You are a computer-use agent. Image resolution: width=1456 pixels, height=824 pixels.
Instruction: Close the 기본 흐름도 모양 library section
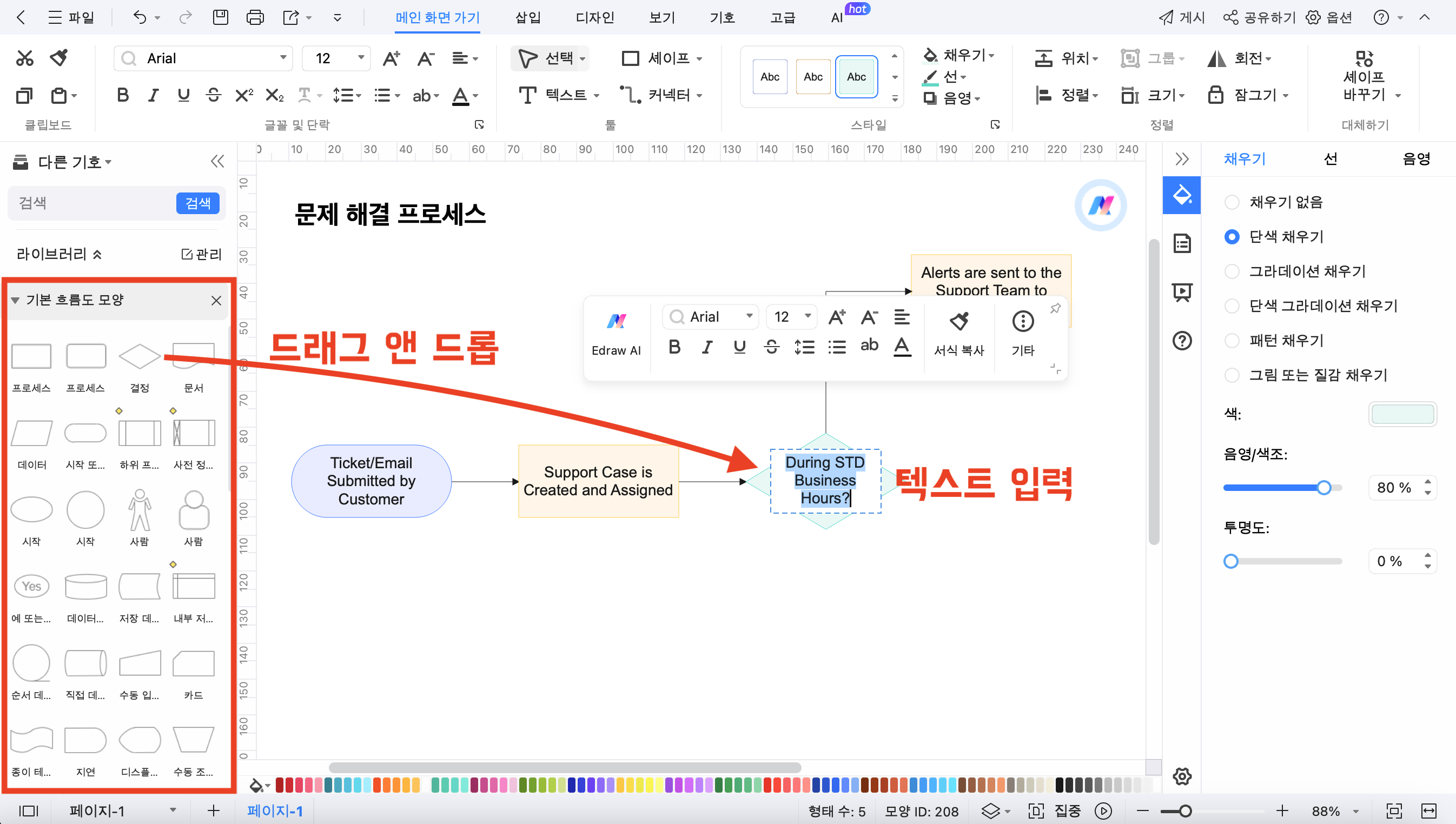tap(216, 301)
